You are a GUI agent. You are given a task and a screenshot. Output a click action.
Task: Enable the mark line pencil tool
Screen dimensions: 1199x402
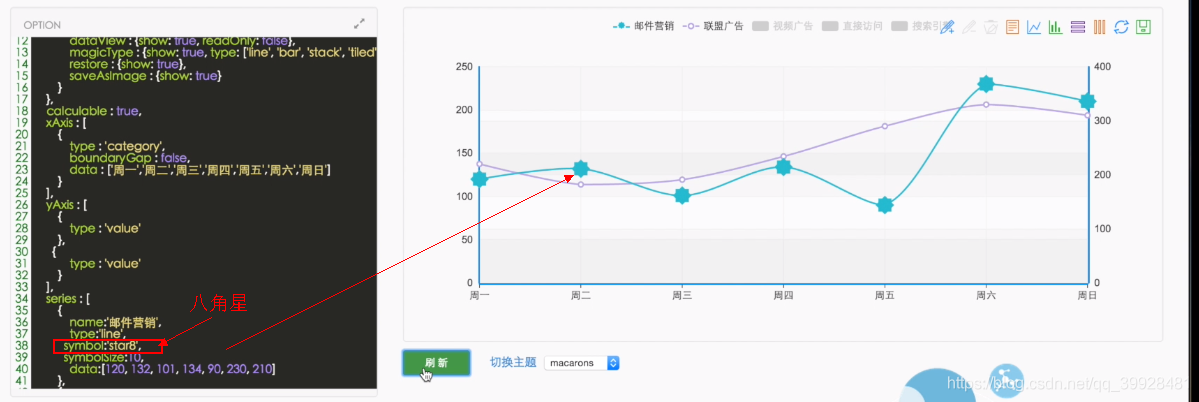click(x=947, y=28)
